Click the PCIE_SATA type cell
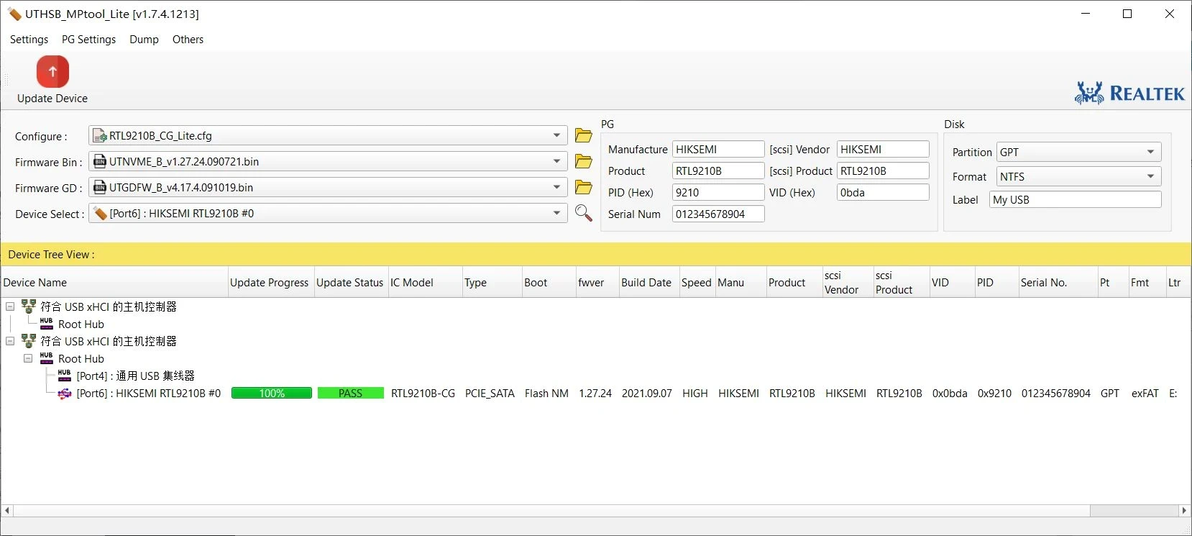 point(490,393)
